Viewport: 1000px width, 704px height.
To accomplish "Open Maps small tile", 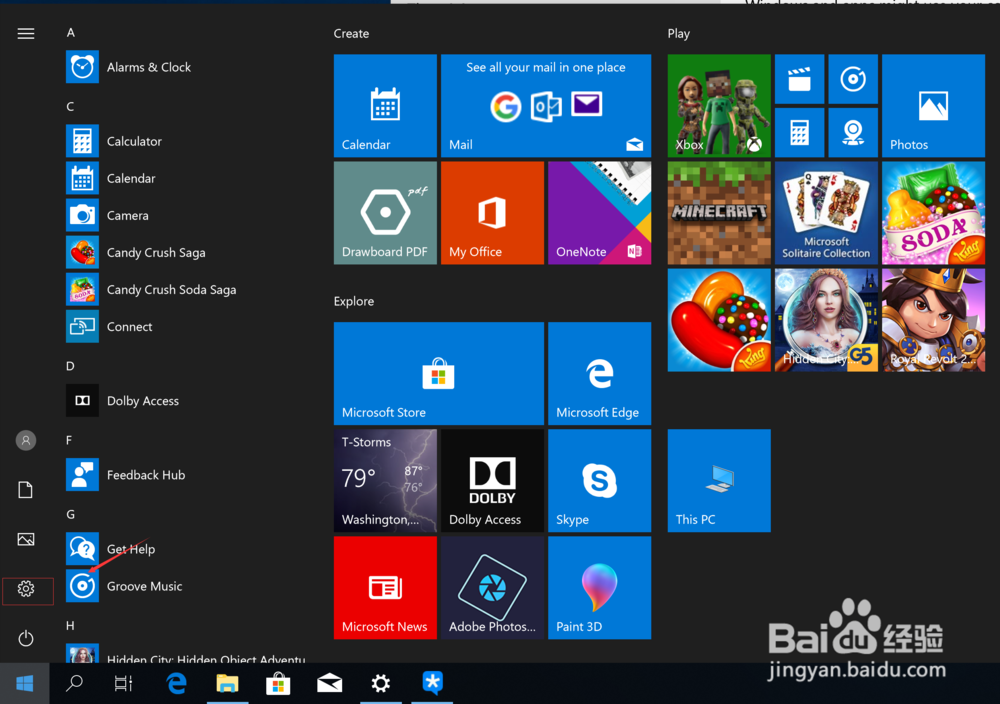I will [x=853, y=133].
